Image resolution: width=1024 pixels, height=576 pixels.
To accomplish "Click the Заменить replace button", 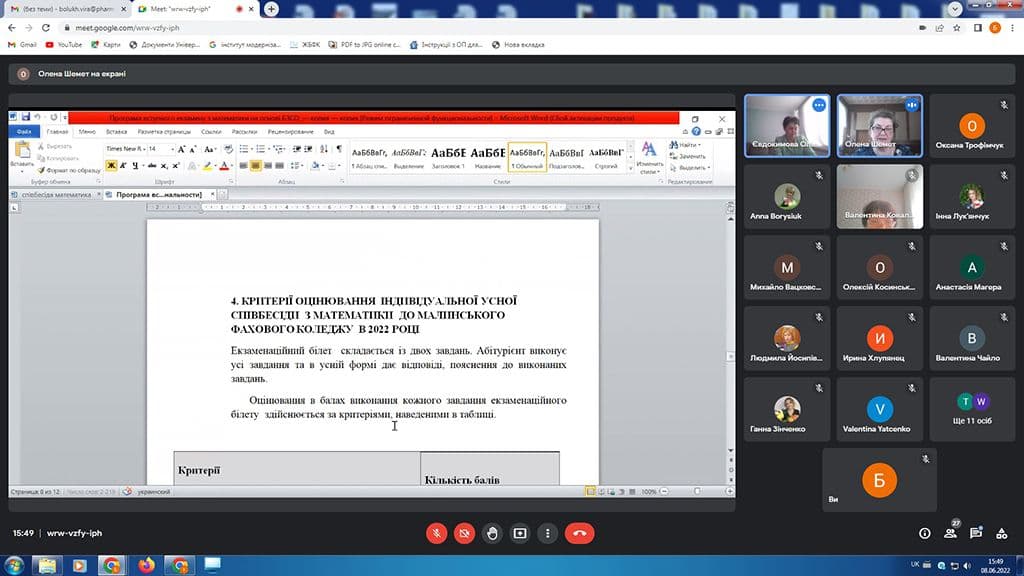I will (x=688, y=157).
